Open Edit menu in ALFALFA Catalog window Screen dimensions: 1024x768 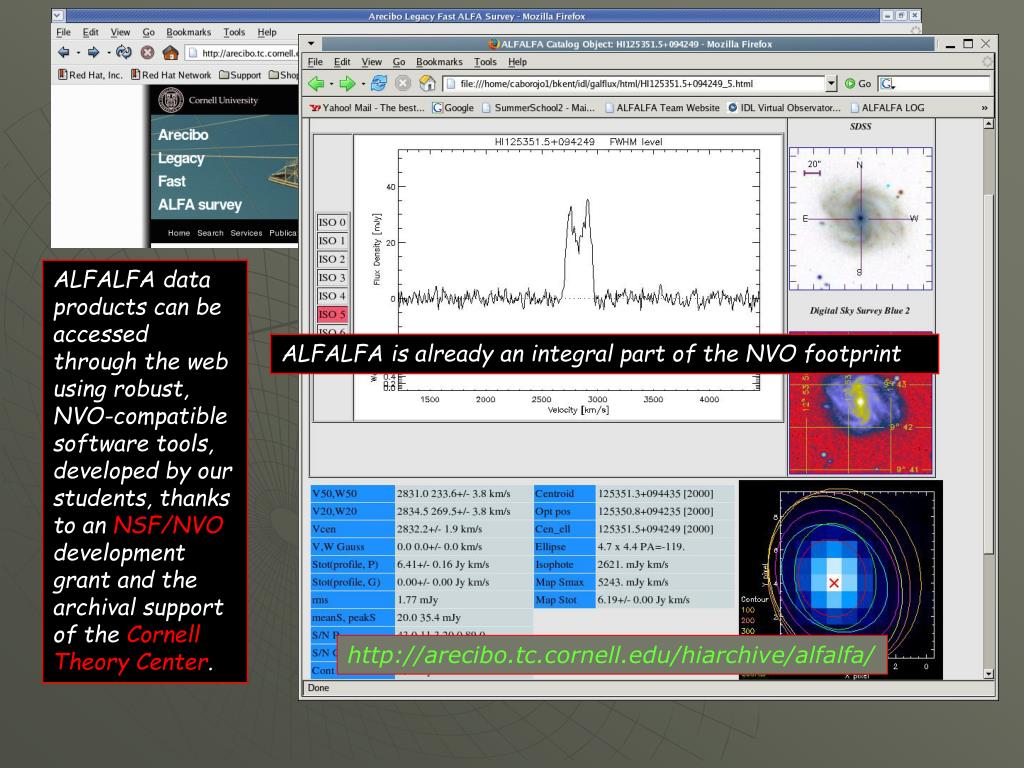point(342,61)
